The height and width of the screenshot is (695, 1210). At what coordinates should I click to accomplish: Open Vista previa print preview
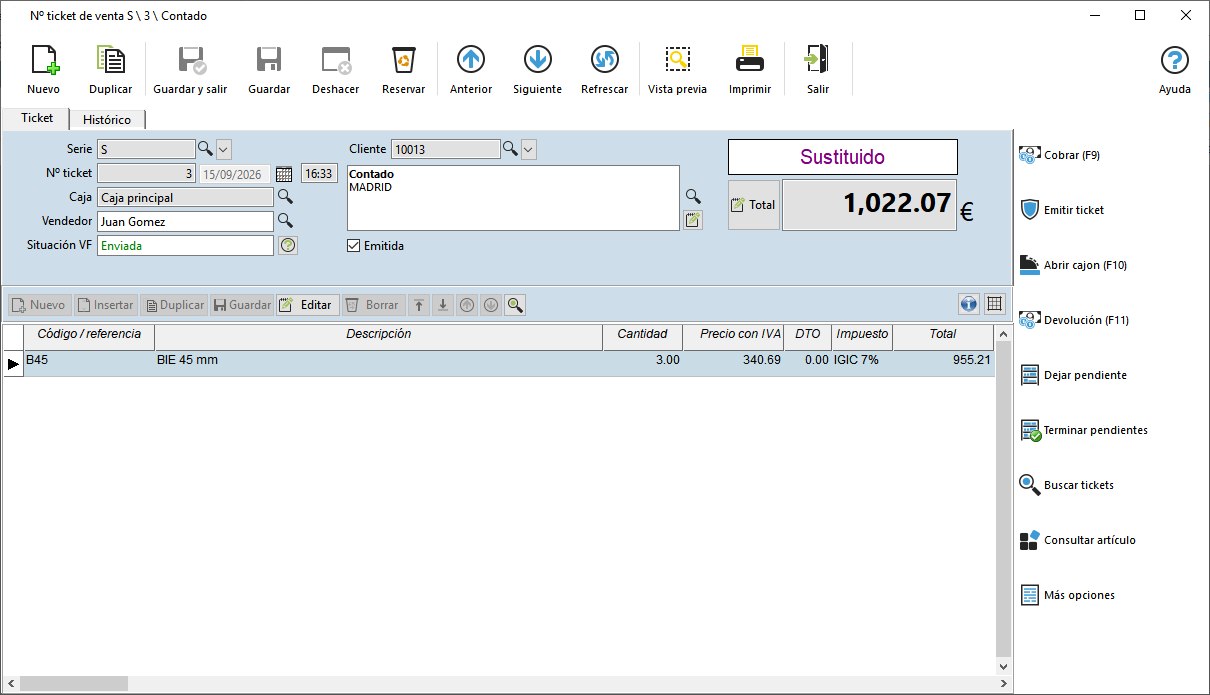pyautogui.click(x=677, y=69)
